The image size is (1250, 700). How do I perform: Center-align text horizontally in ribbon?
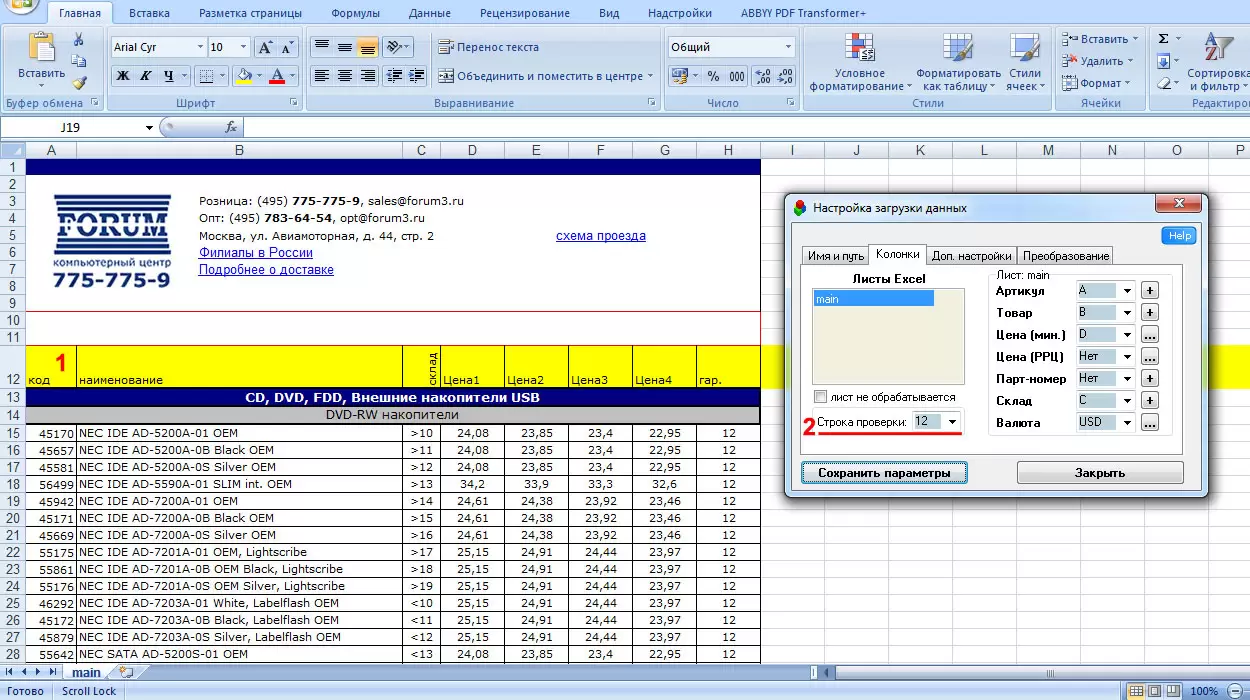coord(344,76)
